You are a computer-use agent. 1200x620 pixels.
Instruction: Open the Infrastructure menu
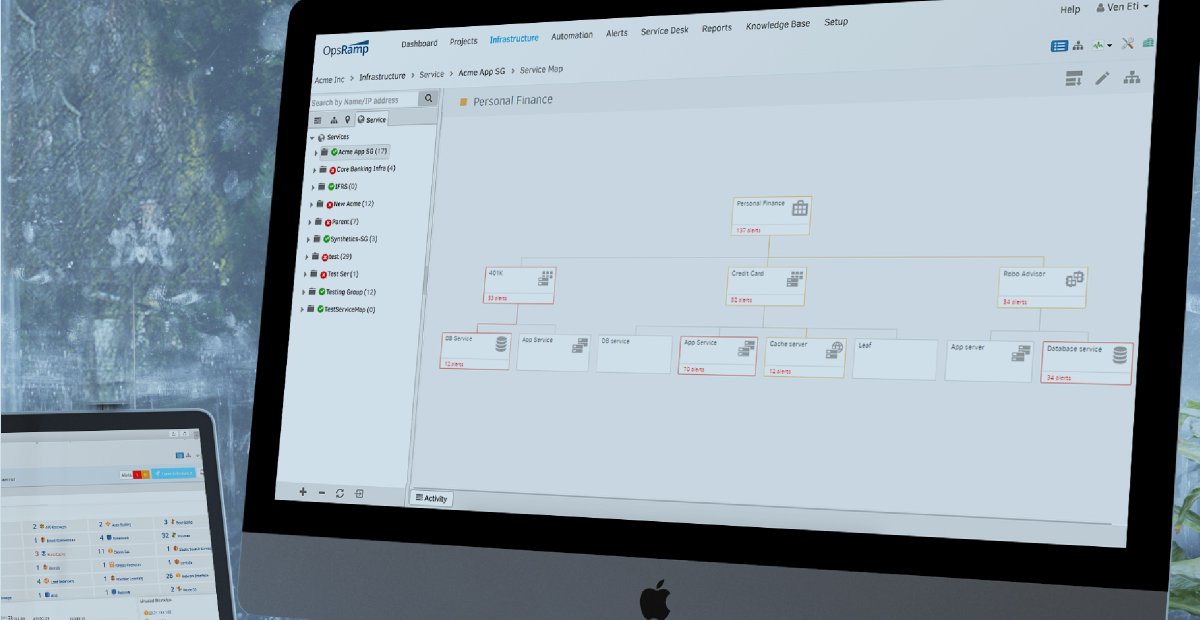click(x=514, y=39)
